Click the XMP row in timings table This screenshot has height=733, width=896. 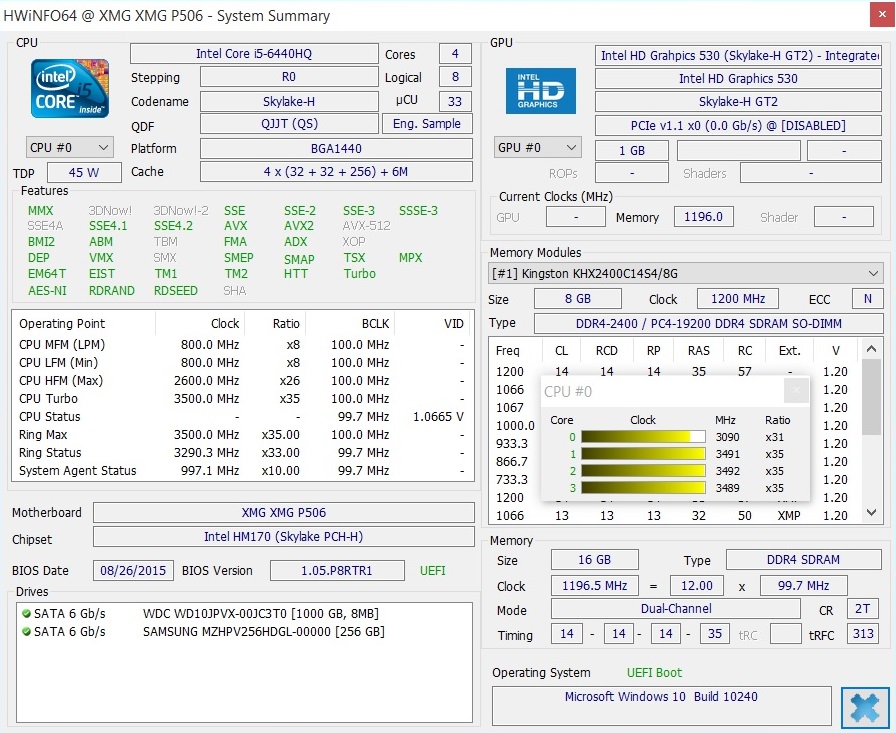tap(676, 515)
